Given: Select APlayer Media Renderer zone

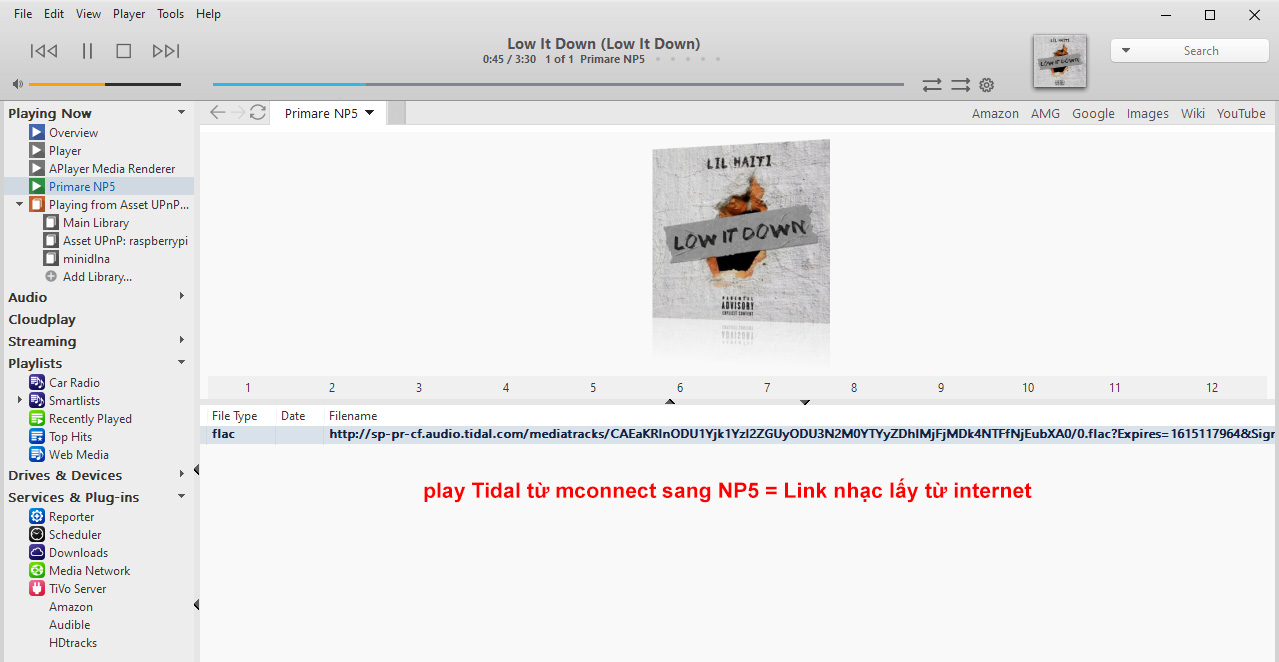Looking at the screenshot, I should pos(112,169).
